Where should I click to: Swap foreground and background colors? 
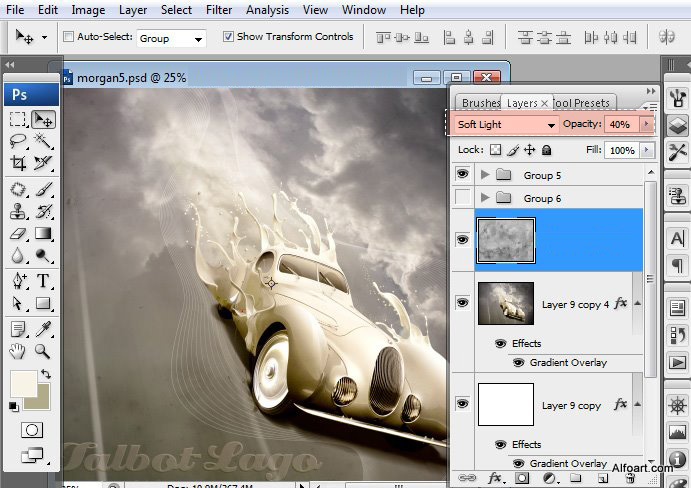point(46,374)
